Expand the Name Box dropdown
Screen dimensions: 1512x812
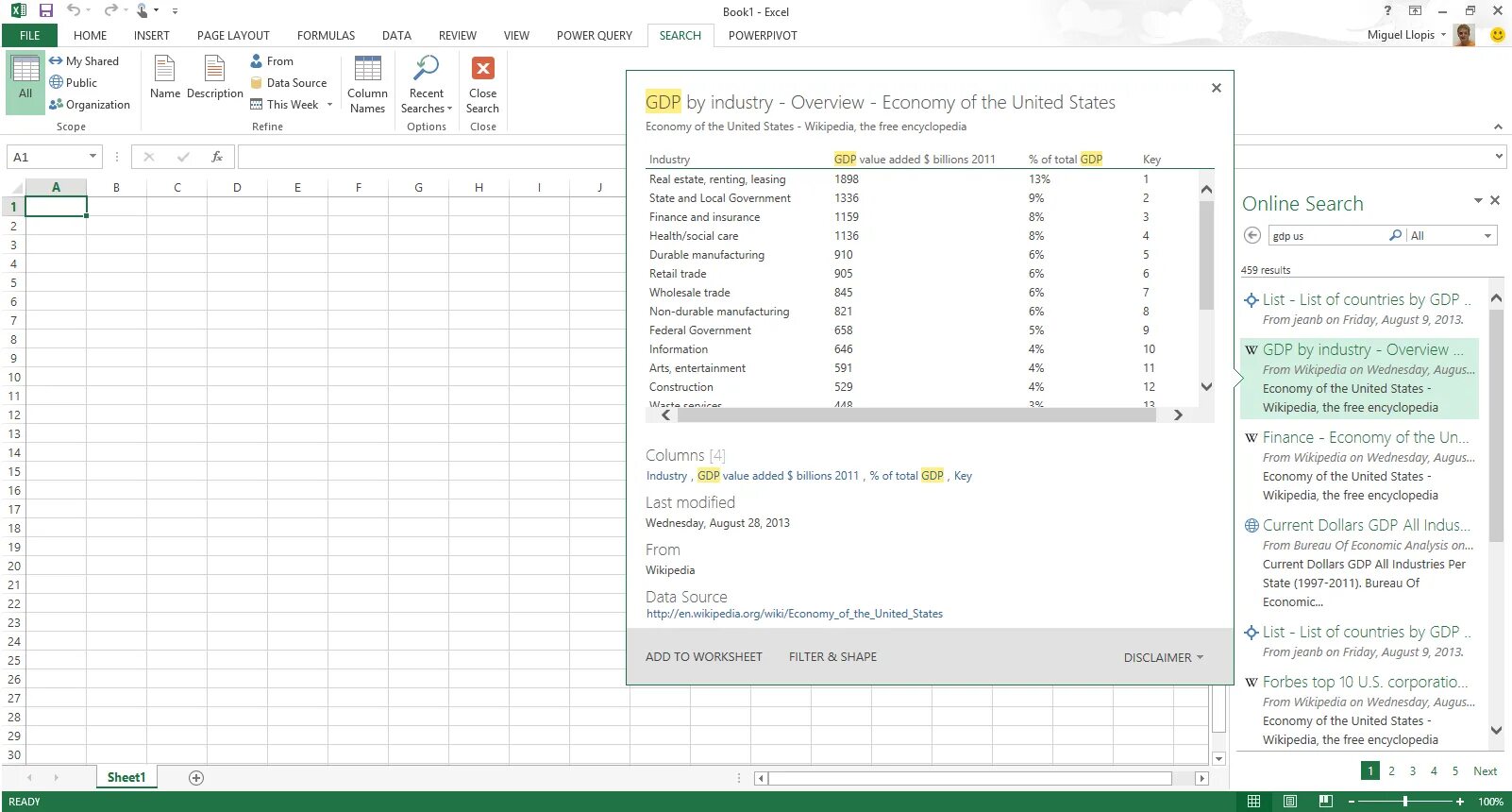click(x=92, y=157)
